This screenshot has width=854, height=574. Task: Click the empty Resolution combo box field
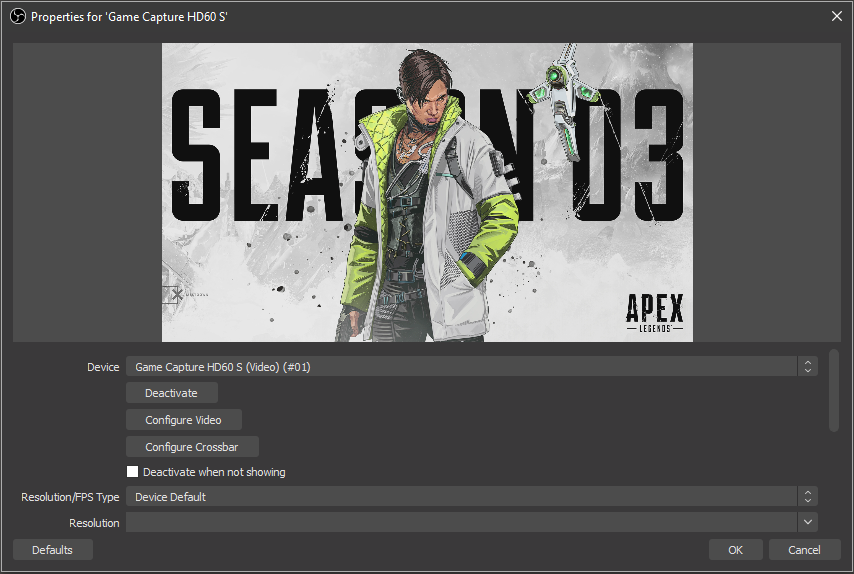462,522
